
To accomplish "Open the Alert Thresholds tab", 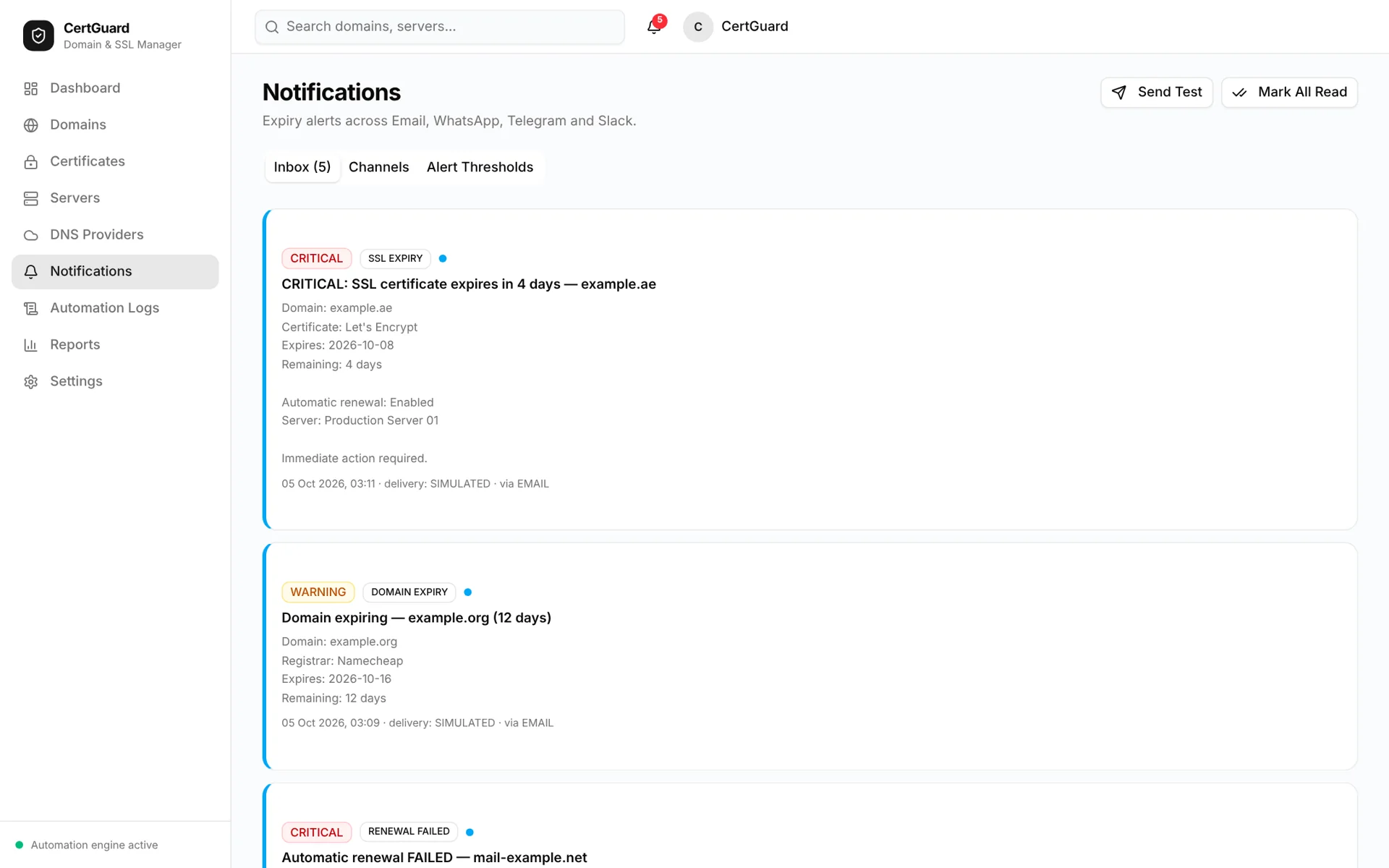I will pyautogui.click(x=480, y=167).
